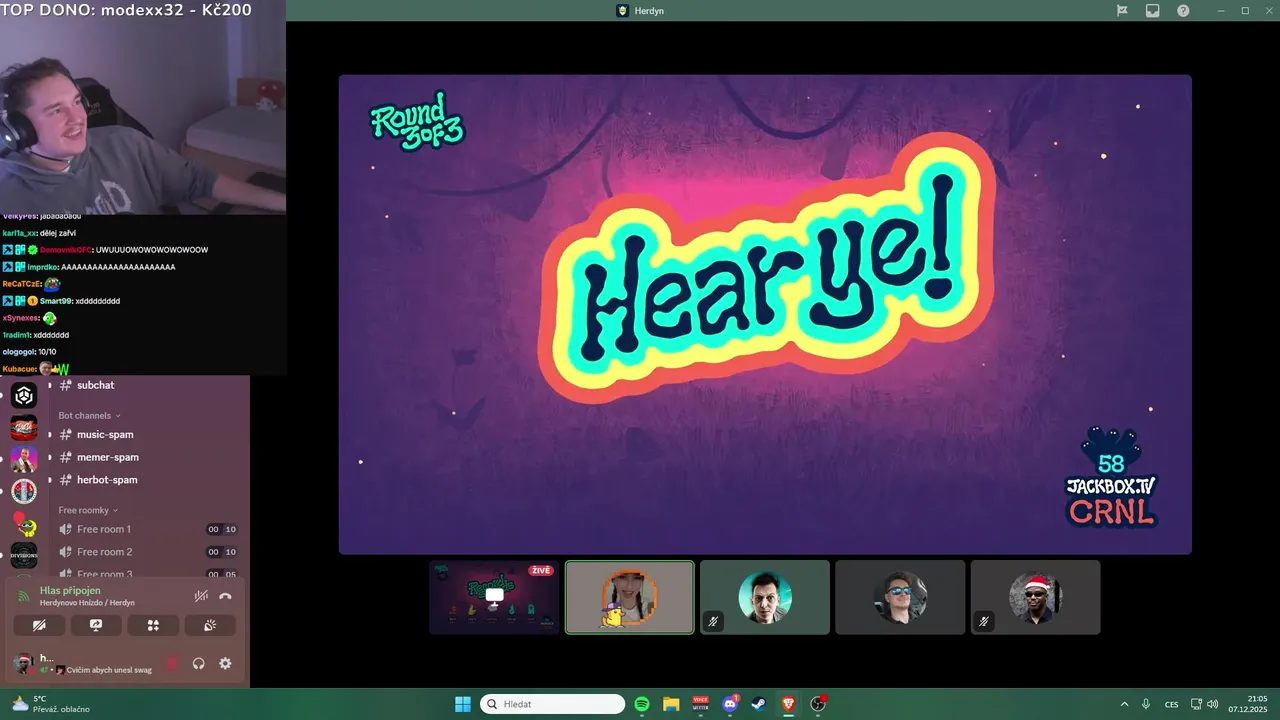The image size is (1280, 720).
Task: Select the red-and-black logo server icon
Action: 24,428
